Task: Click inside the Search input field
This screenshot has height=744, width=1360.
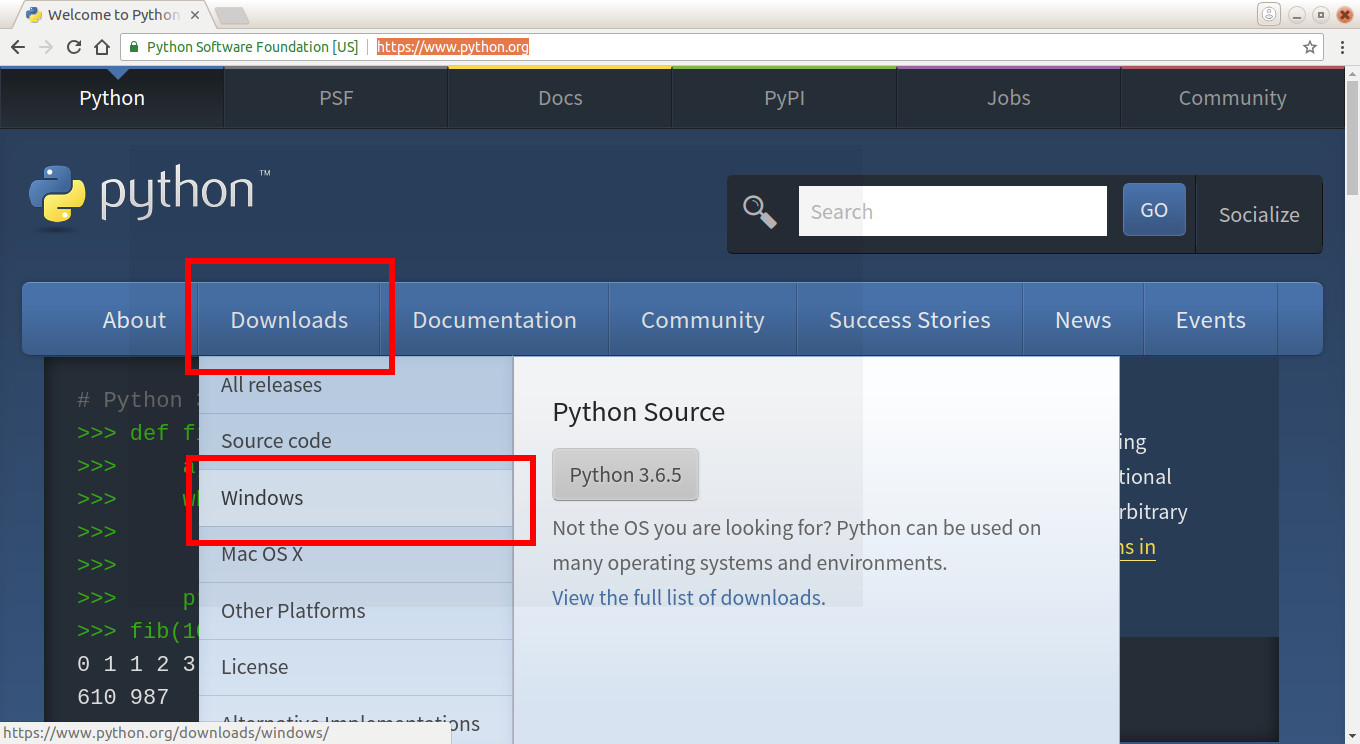Action: click(x=952, y=211)
